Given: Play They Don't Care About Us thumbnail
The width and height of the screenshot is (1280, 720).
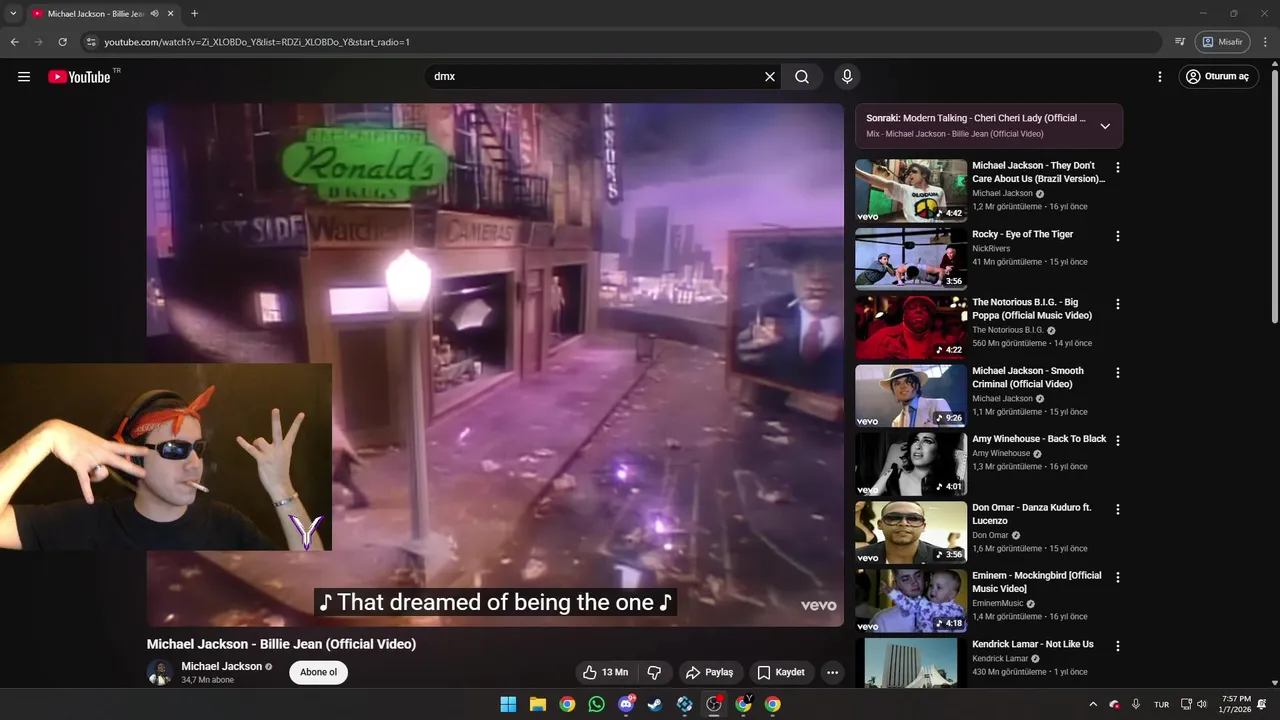Looking at the screenshot, I should point(911,191).
